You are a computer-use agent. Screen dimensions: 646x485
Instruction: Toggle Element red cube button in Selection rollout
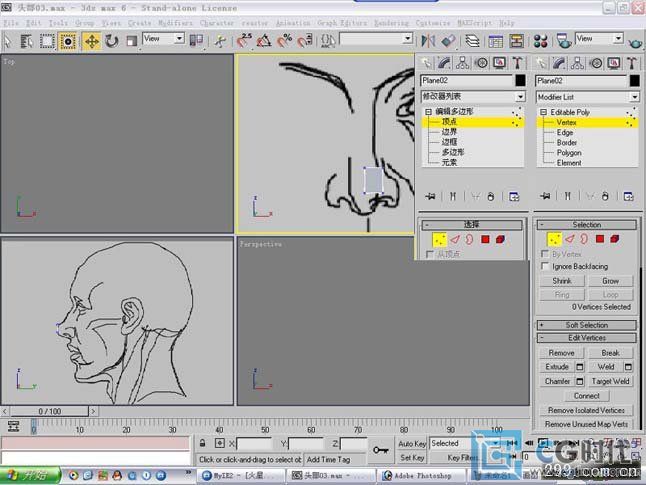[615, 239]
